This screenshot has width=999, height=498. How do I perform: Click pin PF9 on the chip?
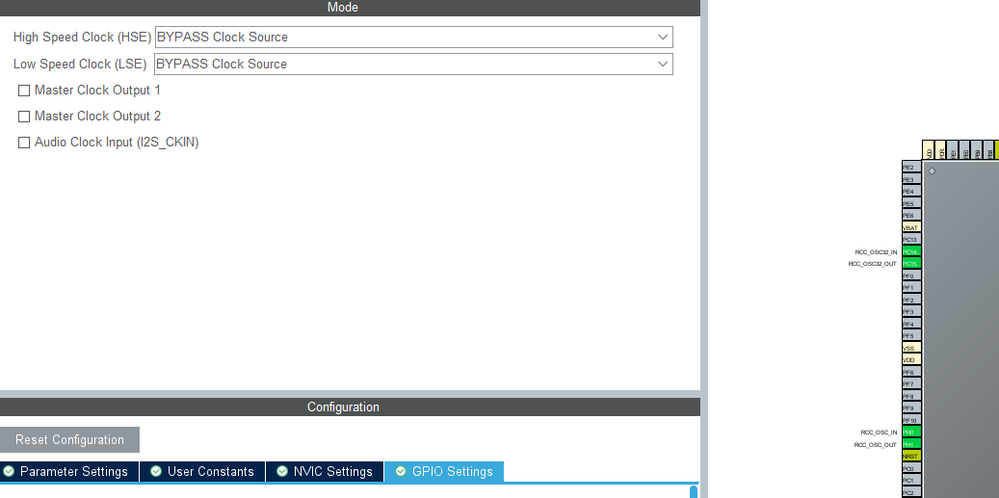[x=912, y=408]
